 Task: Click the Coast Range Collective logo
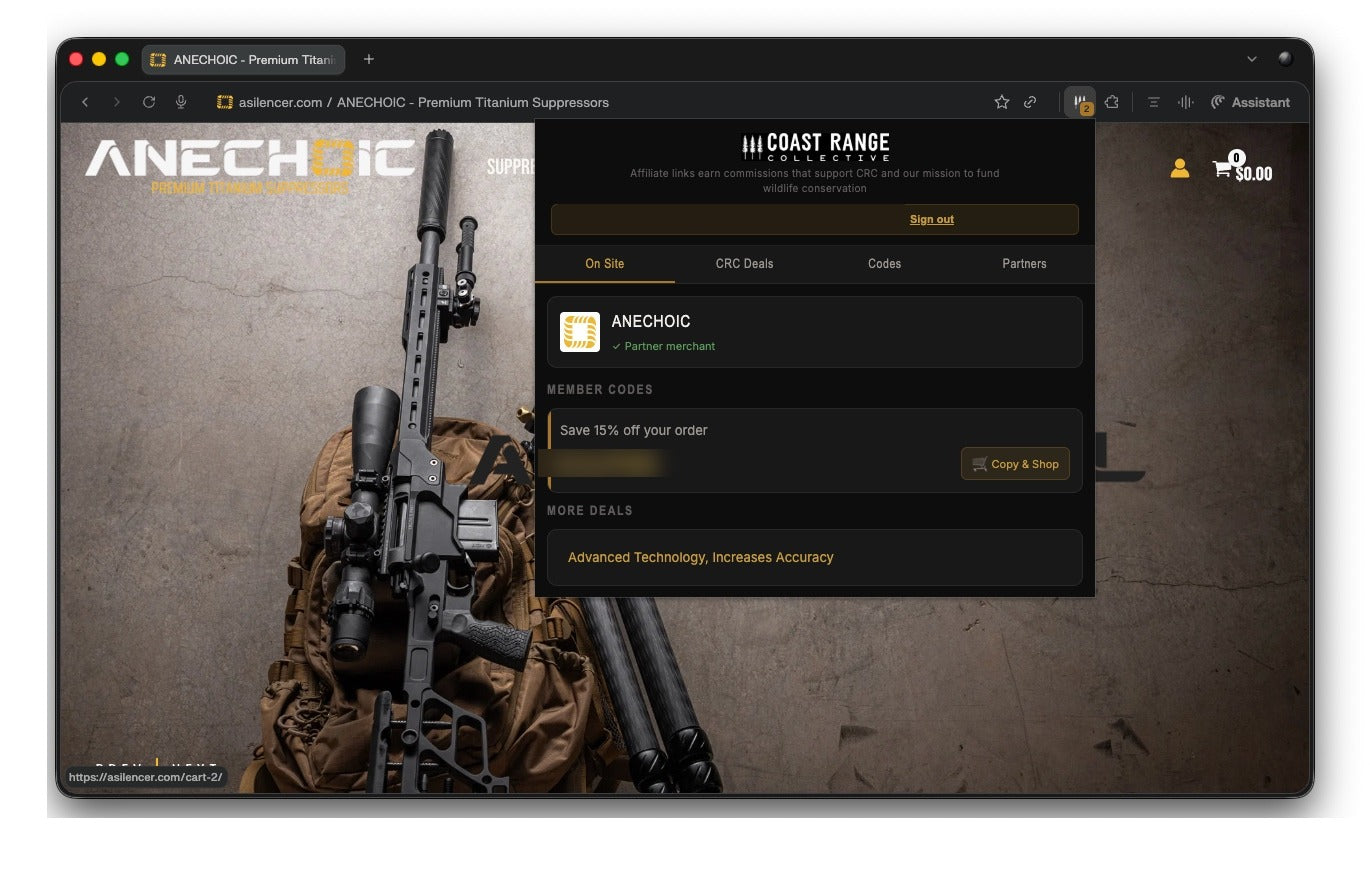point(815,147)
